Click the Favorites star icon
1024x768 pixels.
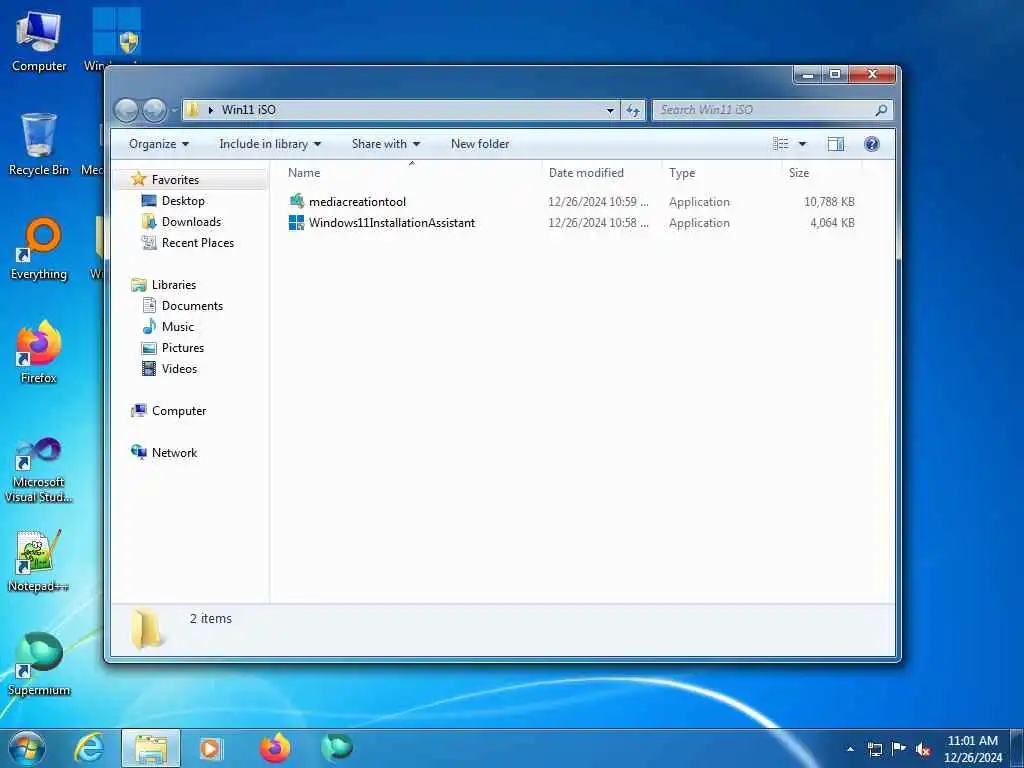(138, 179)
